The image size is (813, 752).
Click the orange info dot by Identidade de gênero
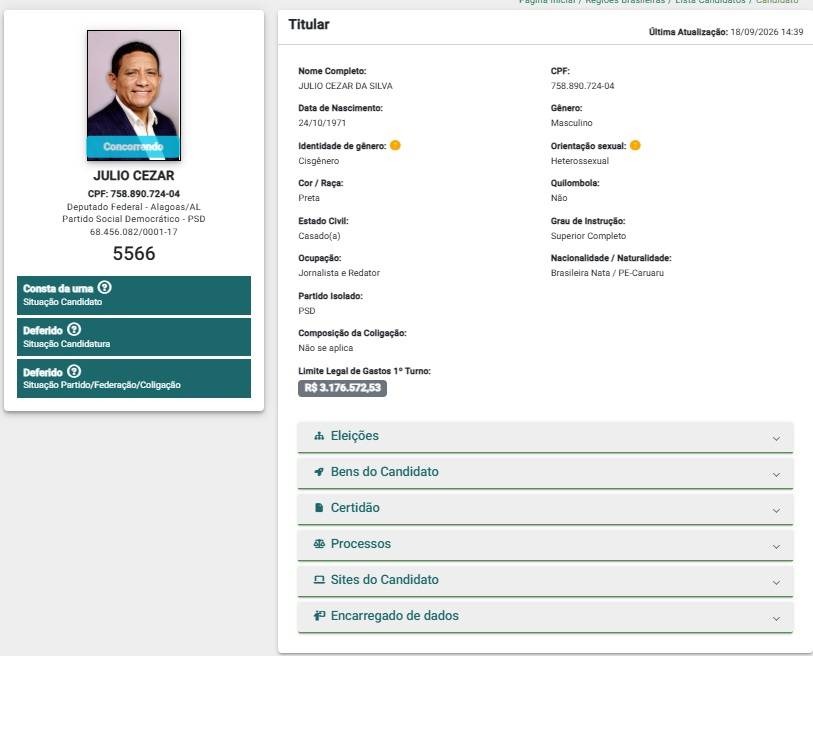click(395, 146)
